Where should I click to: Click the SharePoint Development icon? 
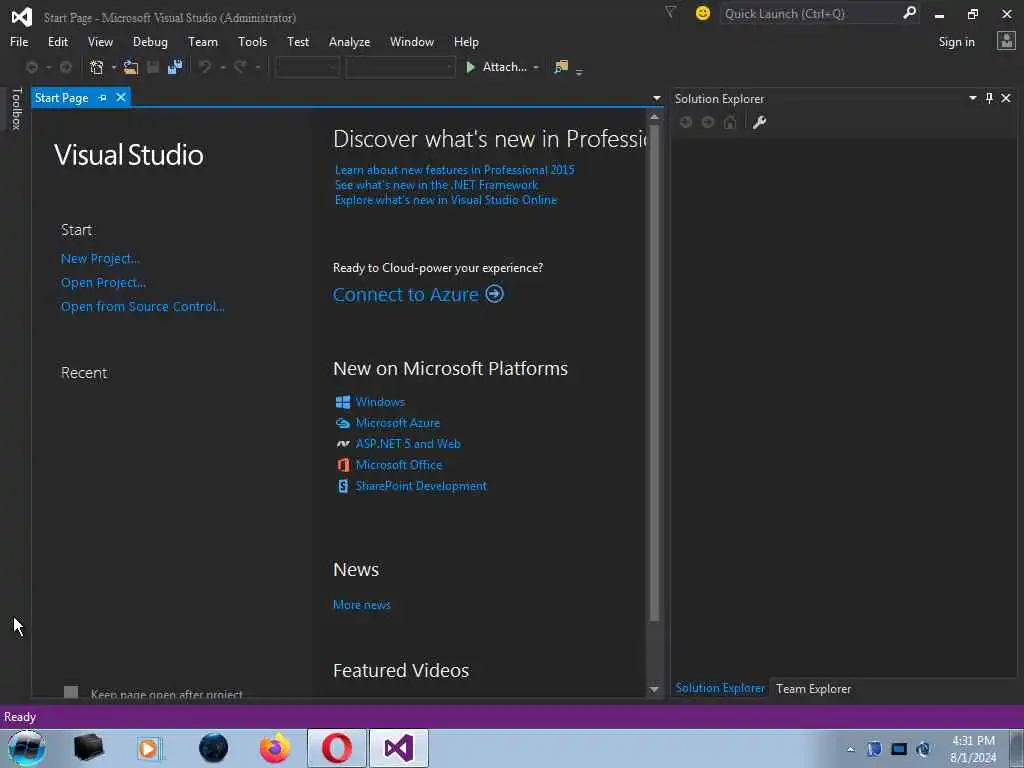click(x=343, y=486)
